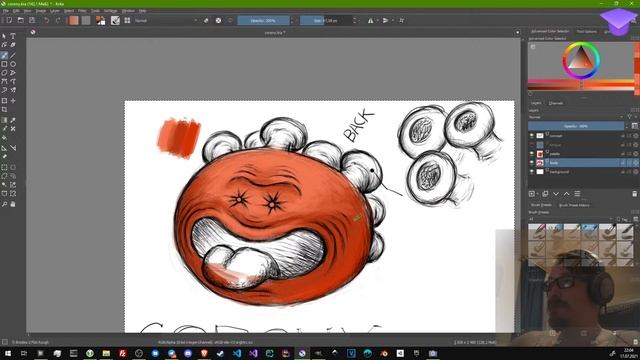This screenshot has width=640, height=360.
Task: Create a new document from toolbar
Action: point(9,20)
